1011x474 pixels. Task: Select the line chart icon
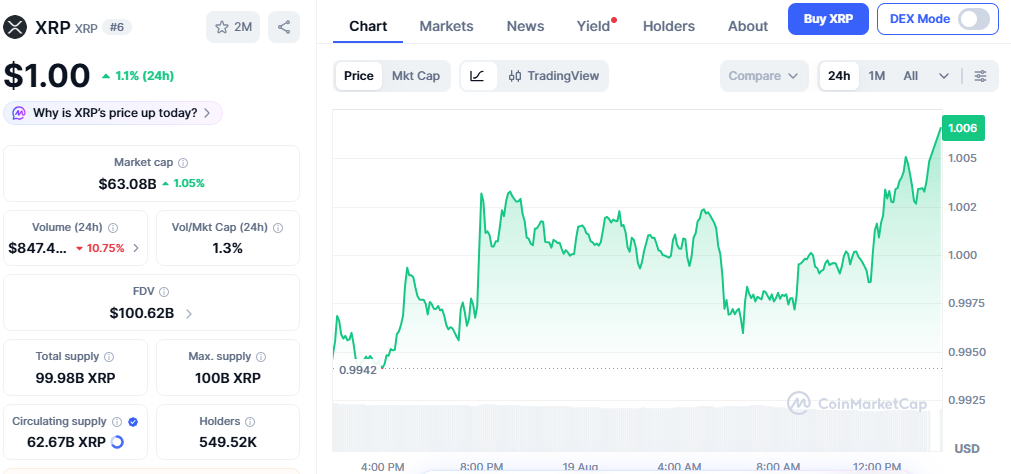coord(478,76)
